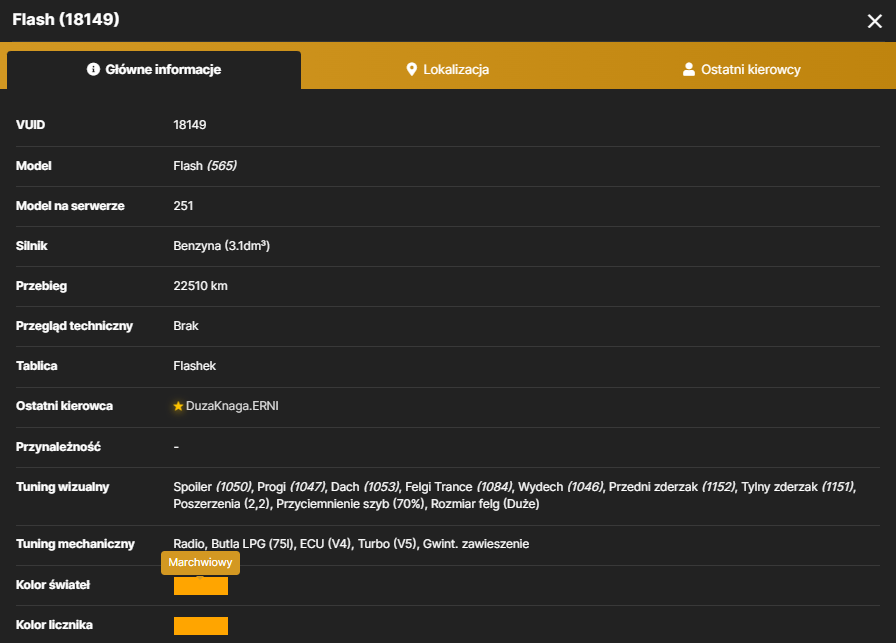The image size is (896, 643).
Task: Click the model value Flash (565)
Action: [x=205, y=166]
